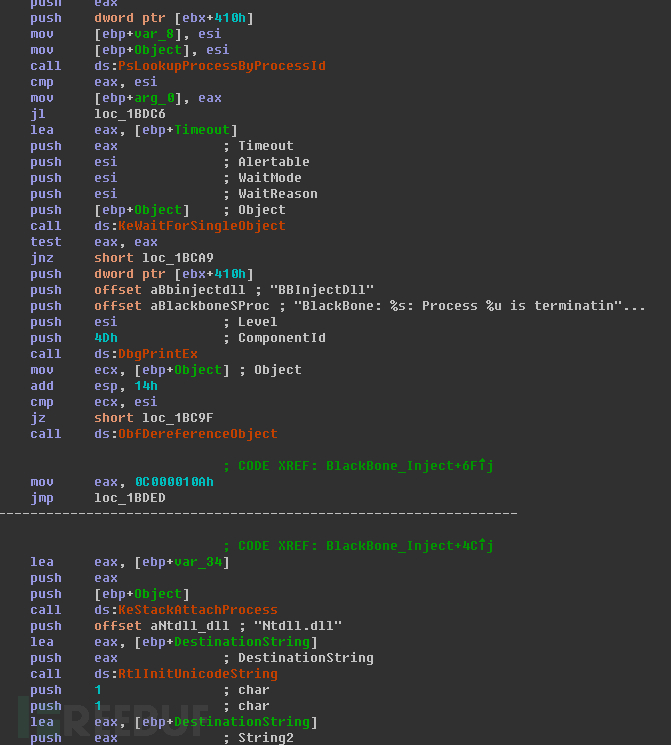Follow CODE XREF BlackBone_Inject+6F
This screenshot has width=671, height=745.
coord(358,466)
